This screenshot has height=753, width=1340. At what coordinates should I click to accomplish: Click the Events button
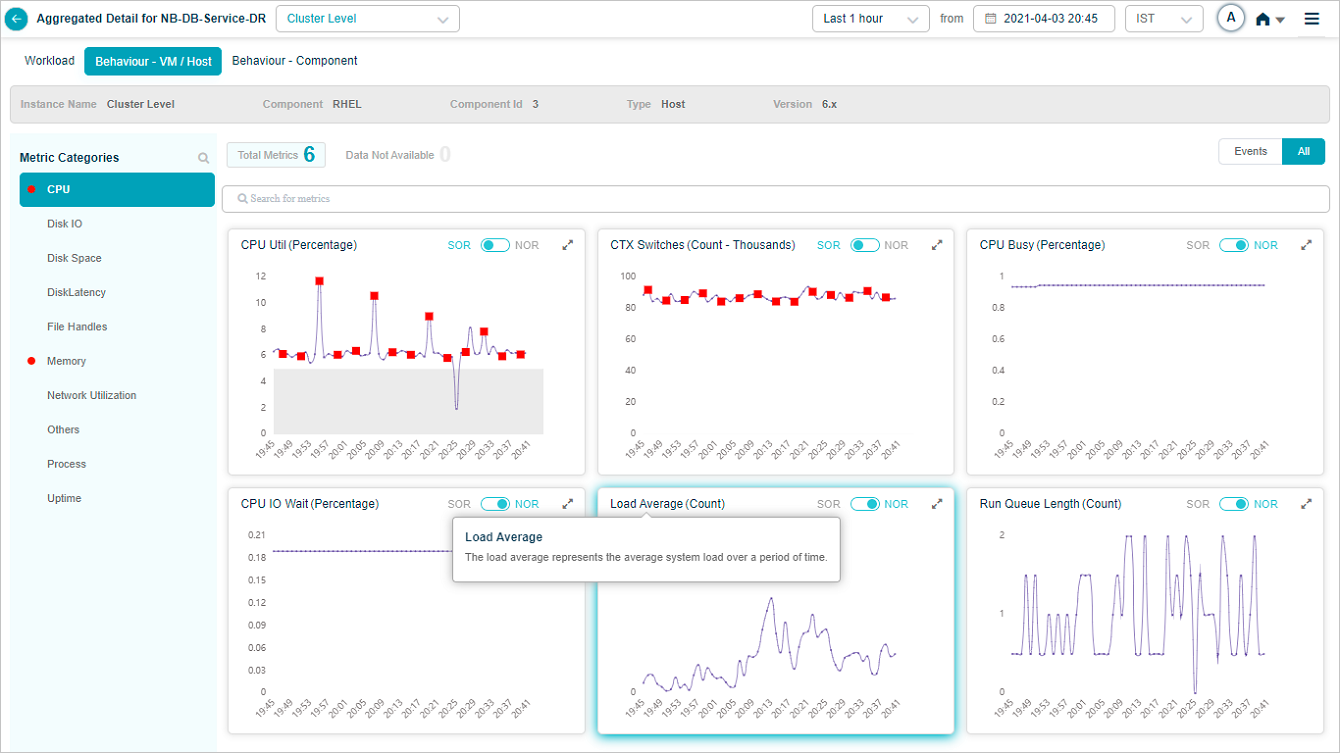tap(1250, 152)
